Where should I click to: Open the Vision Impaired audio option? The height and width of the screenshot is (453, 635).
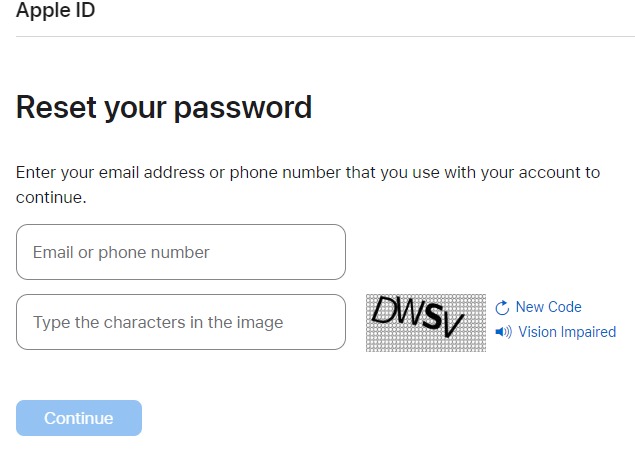click(567, 332)
